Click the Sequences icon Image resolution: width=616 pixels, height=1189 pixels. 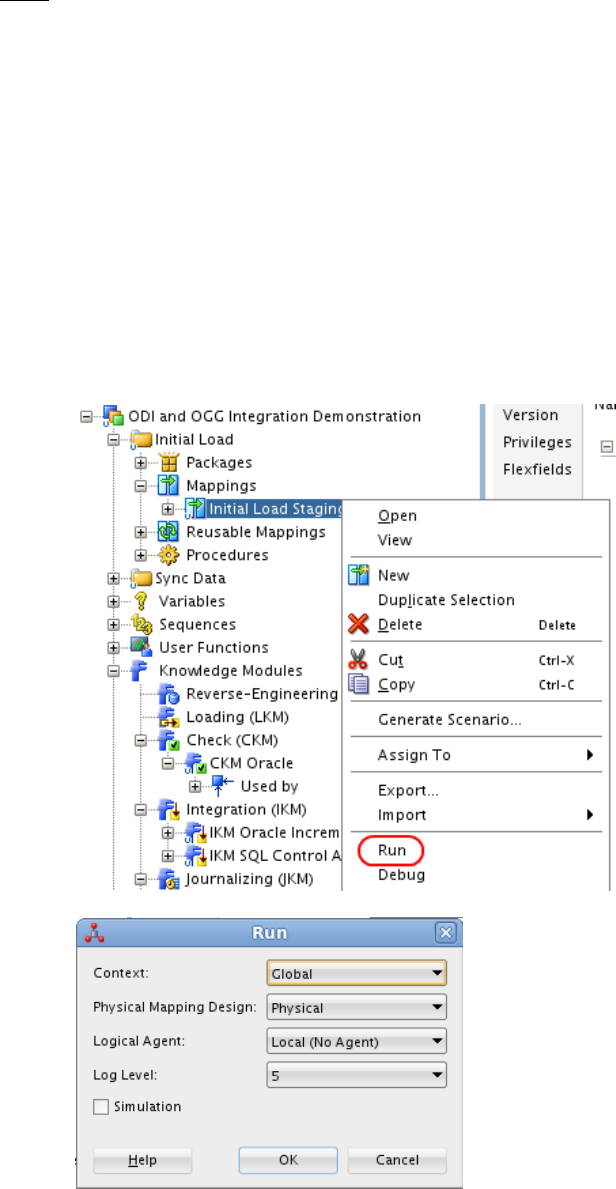140,625
